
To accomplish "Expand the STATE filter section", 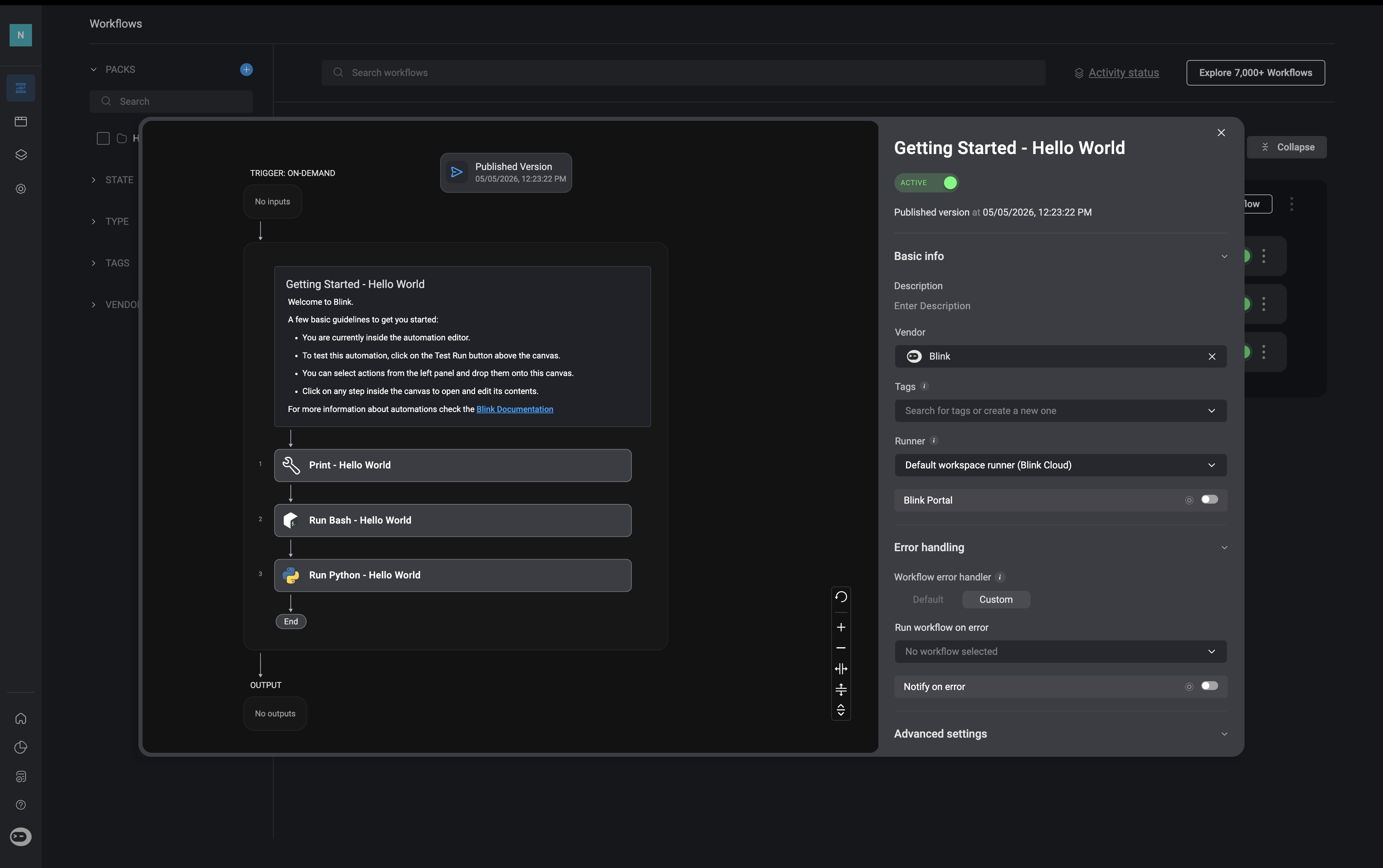I will point(94,180).
